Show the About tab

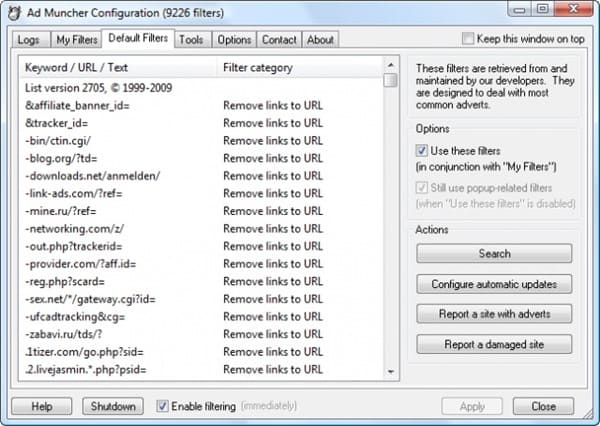320,40
